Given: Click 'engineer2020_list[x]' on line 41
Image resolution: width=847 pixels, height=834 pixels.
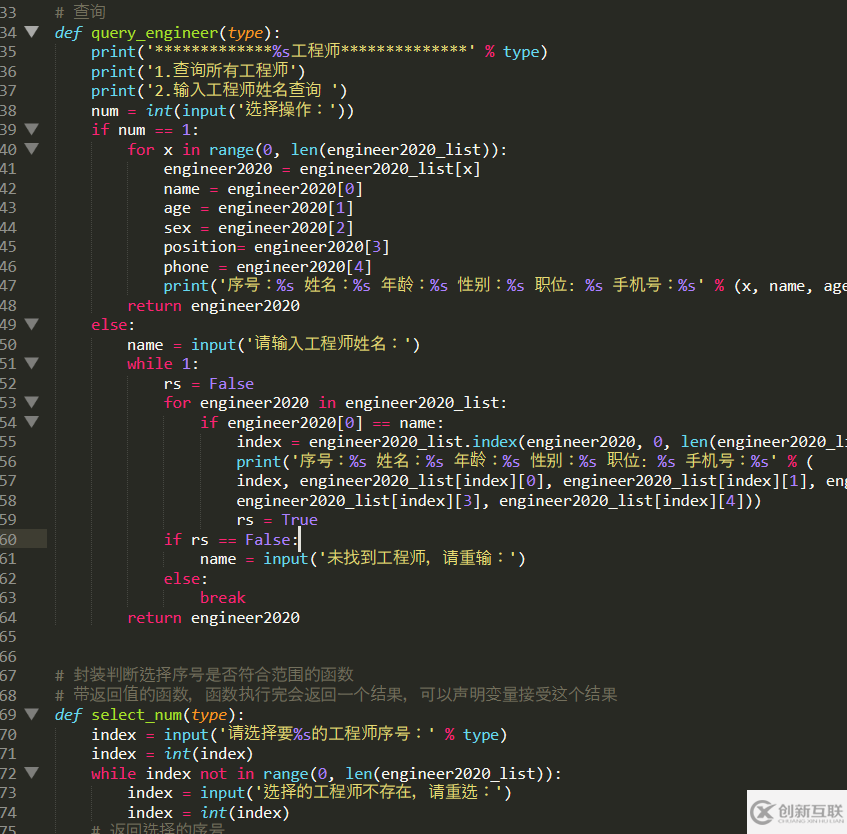Looking at the screenshot, I should pyautogui.click(x=389, y=169).
